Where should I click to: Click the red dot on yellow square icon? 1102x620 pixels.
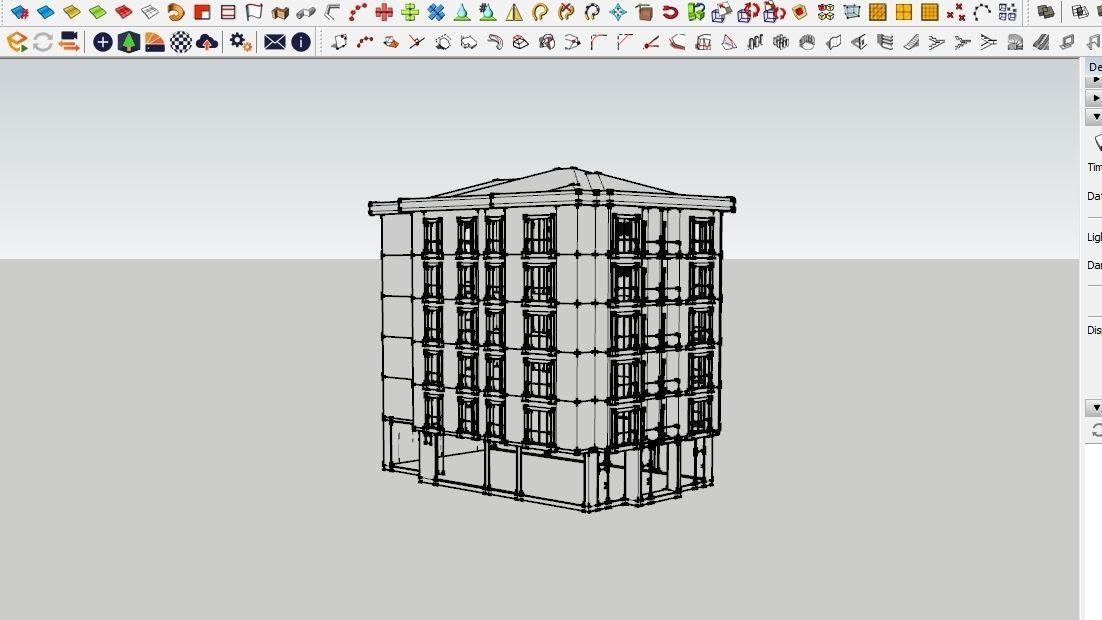pos(799,12)
